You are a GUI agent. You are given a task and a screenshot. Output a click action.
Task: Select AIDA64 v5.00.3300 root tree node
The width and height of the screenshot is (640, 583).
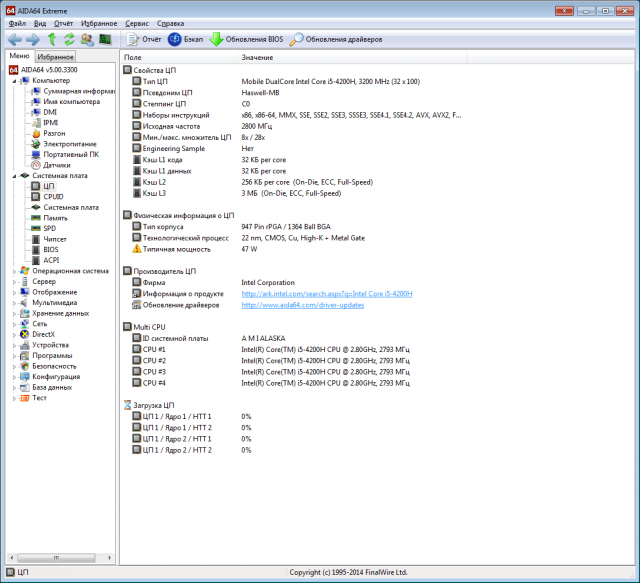[x=43, y=70]
